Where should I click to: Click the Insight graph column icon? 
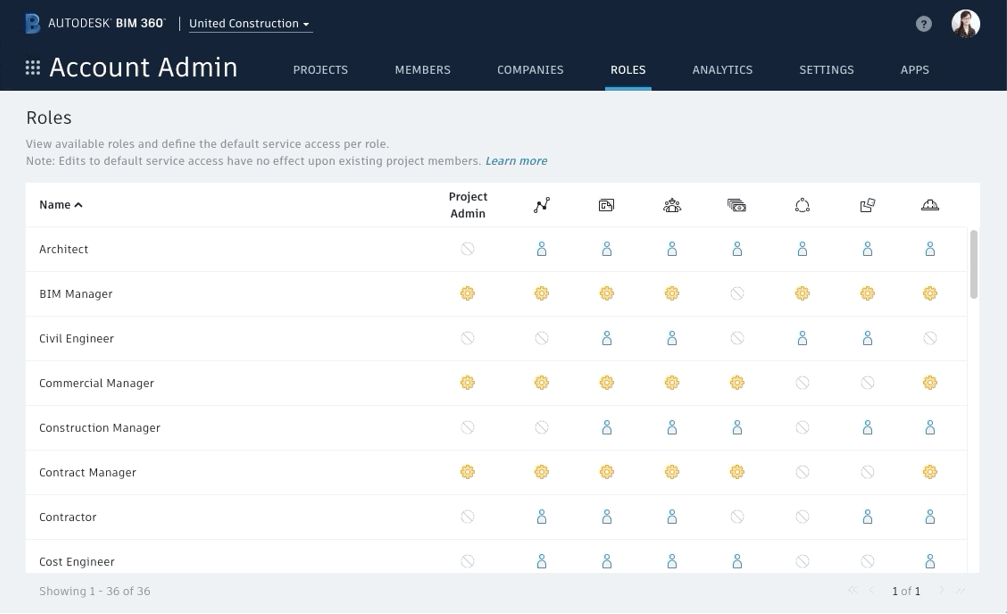541,205
